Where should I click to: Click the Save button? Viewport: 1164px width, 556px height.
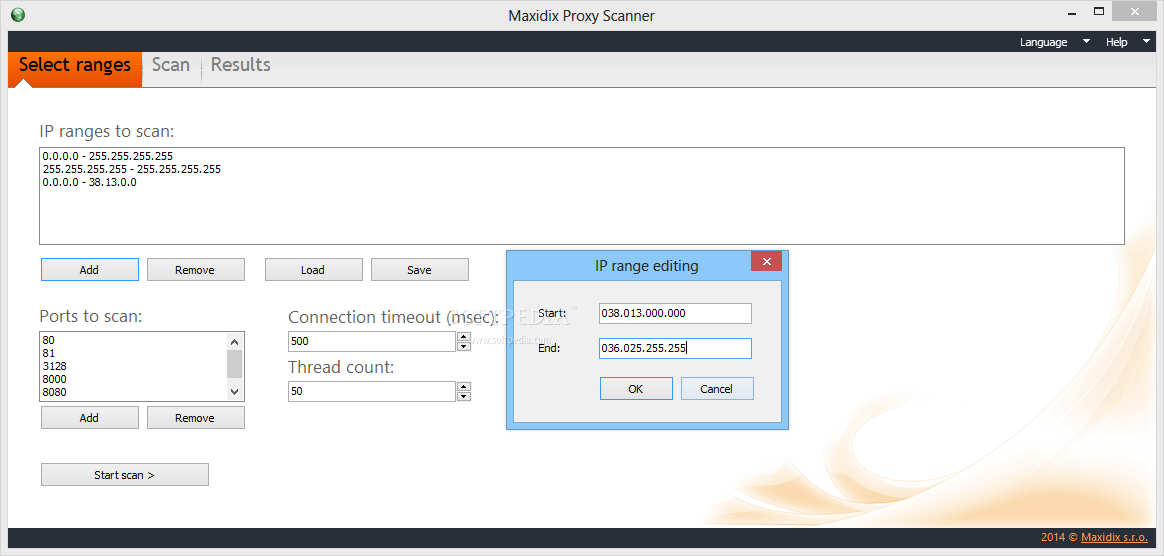point(419,270)
